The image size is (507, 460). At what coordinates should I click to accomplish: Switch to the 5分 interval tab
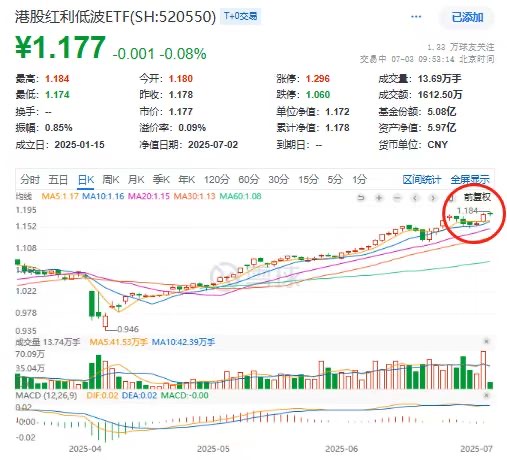[x=335, y=180]
